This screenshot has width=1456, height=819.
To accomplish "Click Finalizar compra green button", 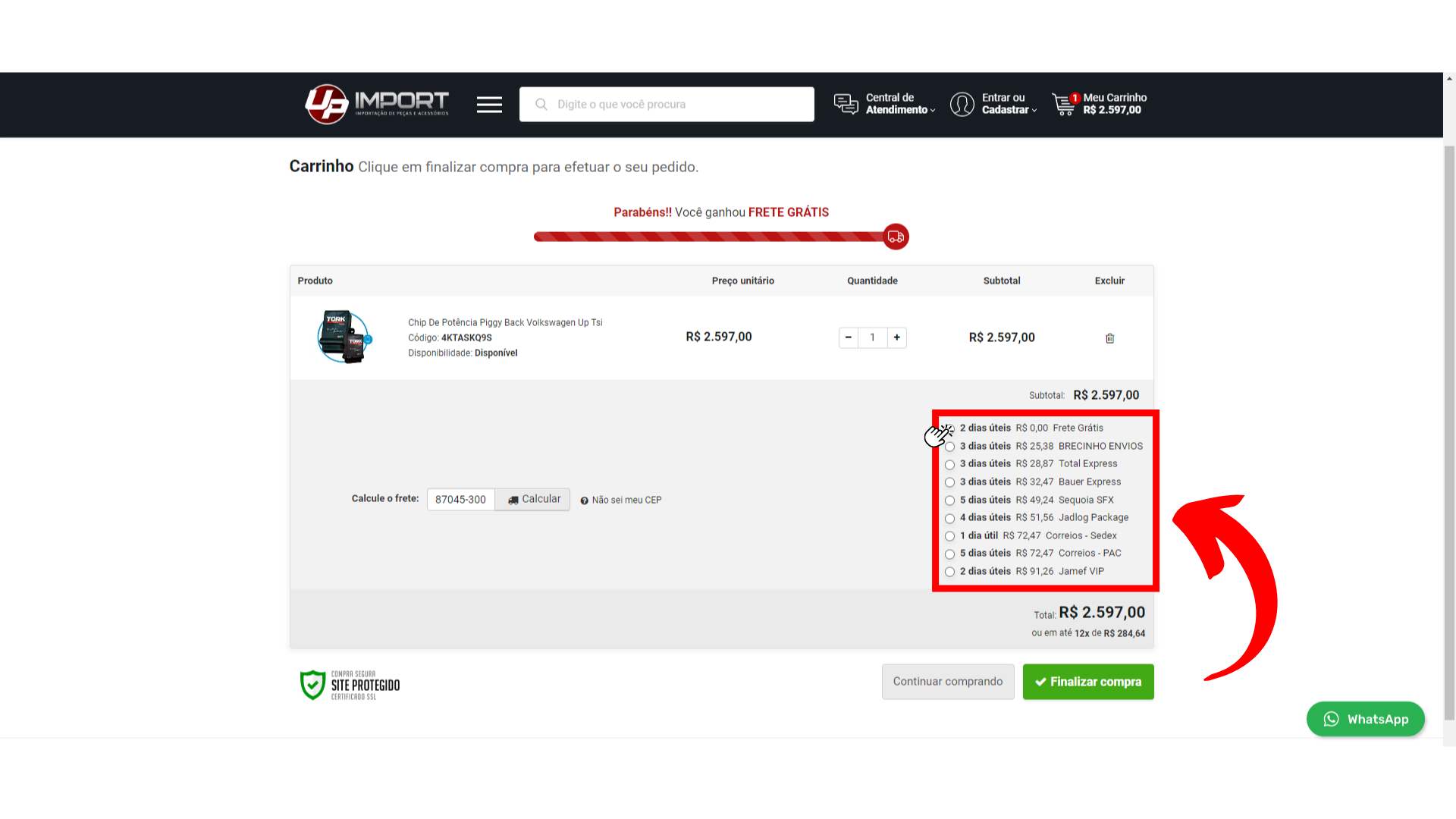I will (x=1088, y=682).
